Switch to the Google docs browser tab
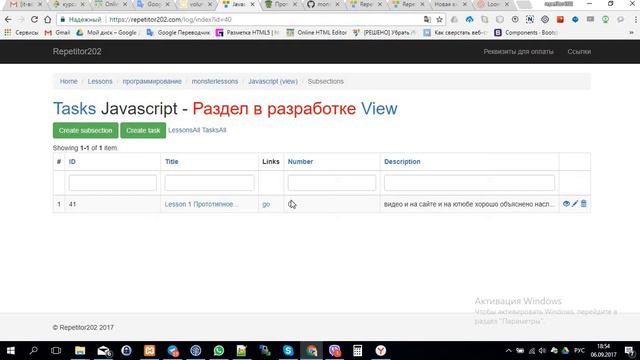Viewport: 640px width, 360px height. [x=153, y=4]
